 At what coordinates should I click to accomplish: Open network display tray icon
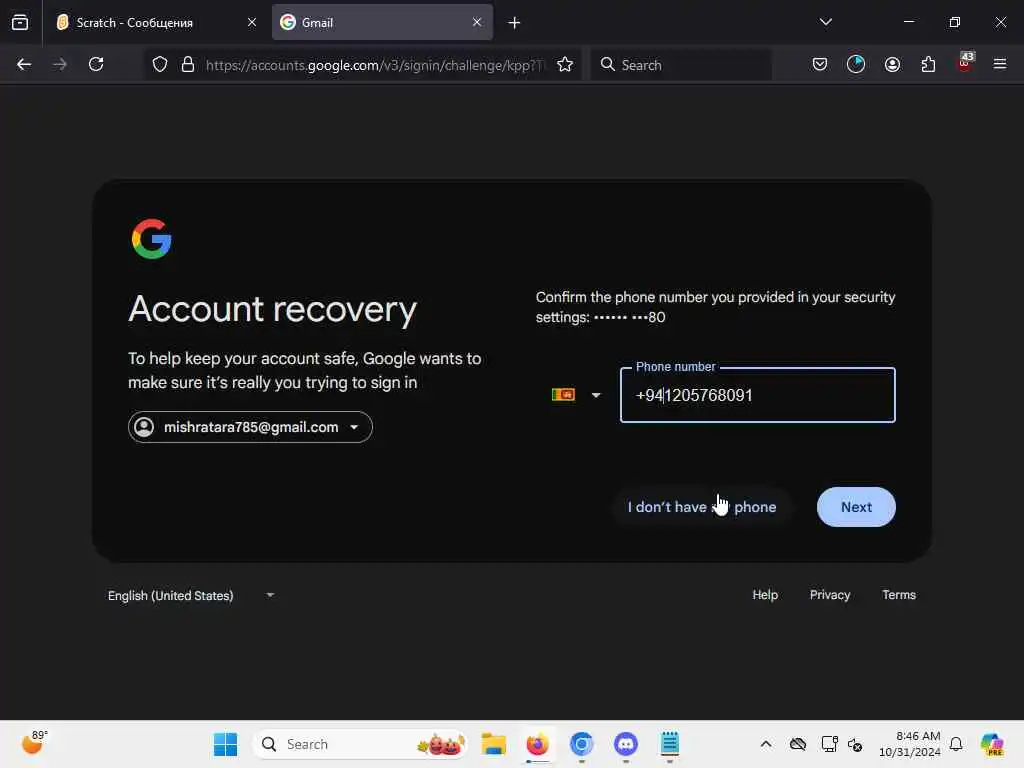829,744
